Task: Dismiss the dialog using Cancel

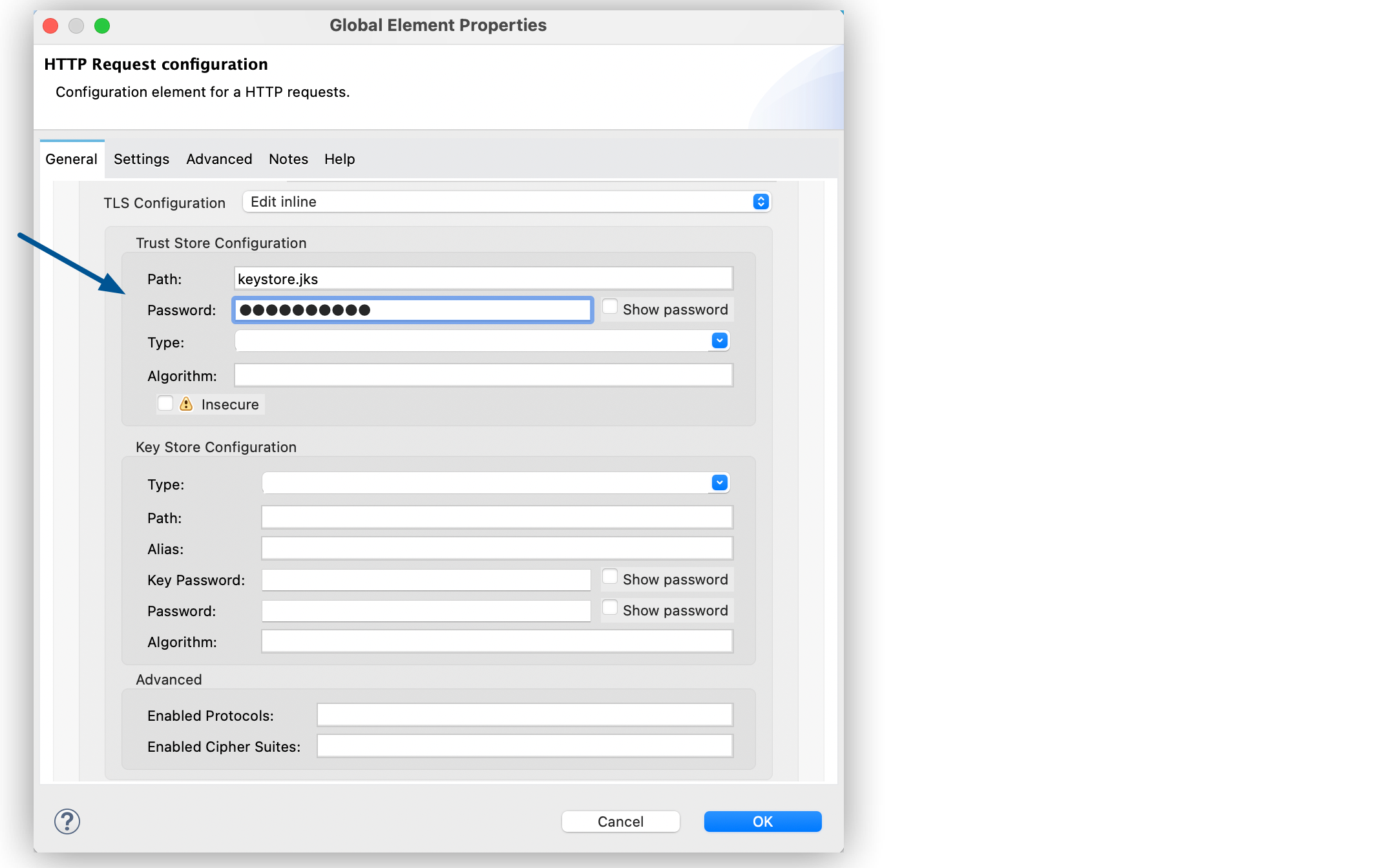Action: [x=620, y=821]
